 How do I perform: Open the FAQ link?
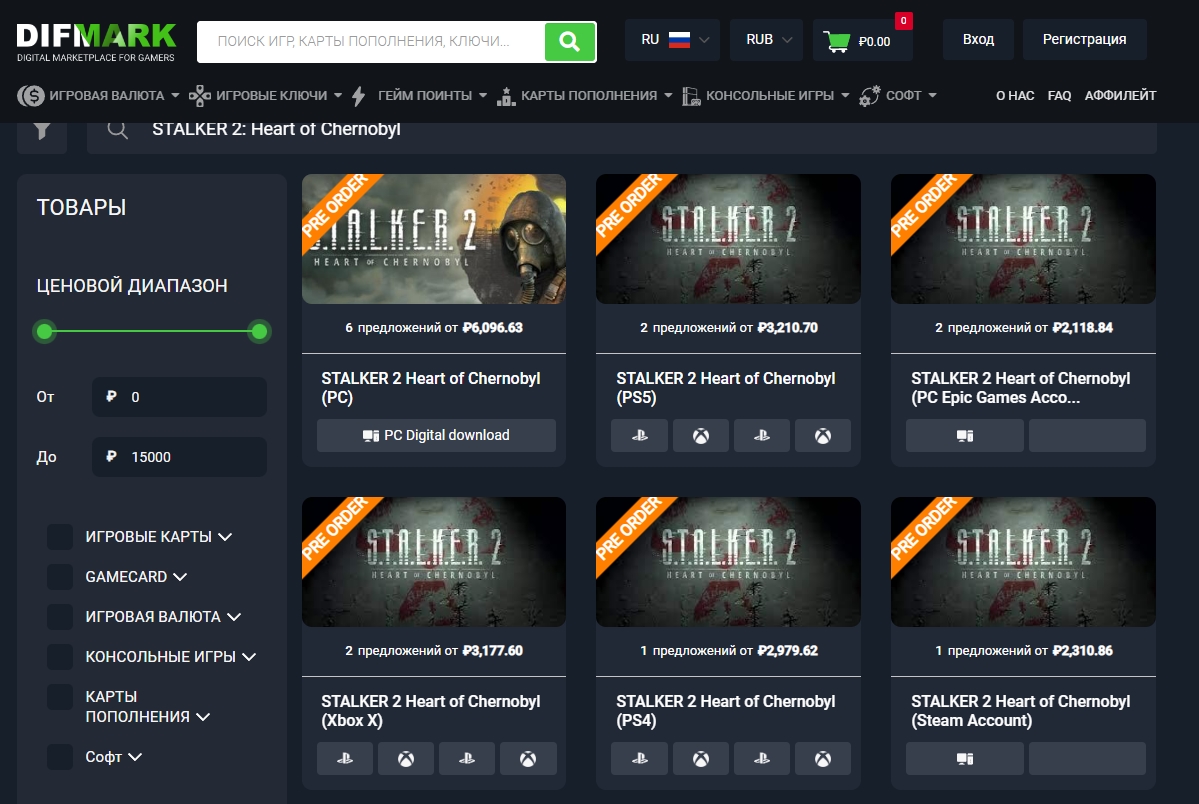coord(1059,96)
